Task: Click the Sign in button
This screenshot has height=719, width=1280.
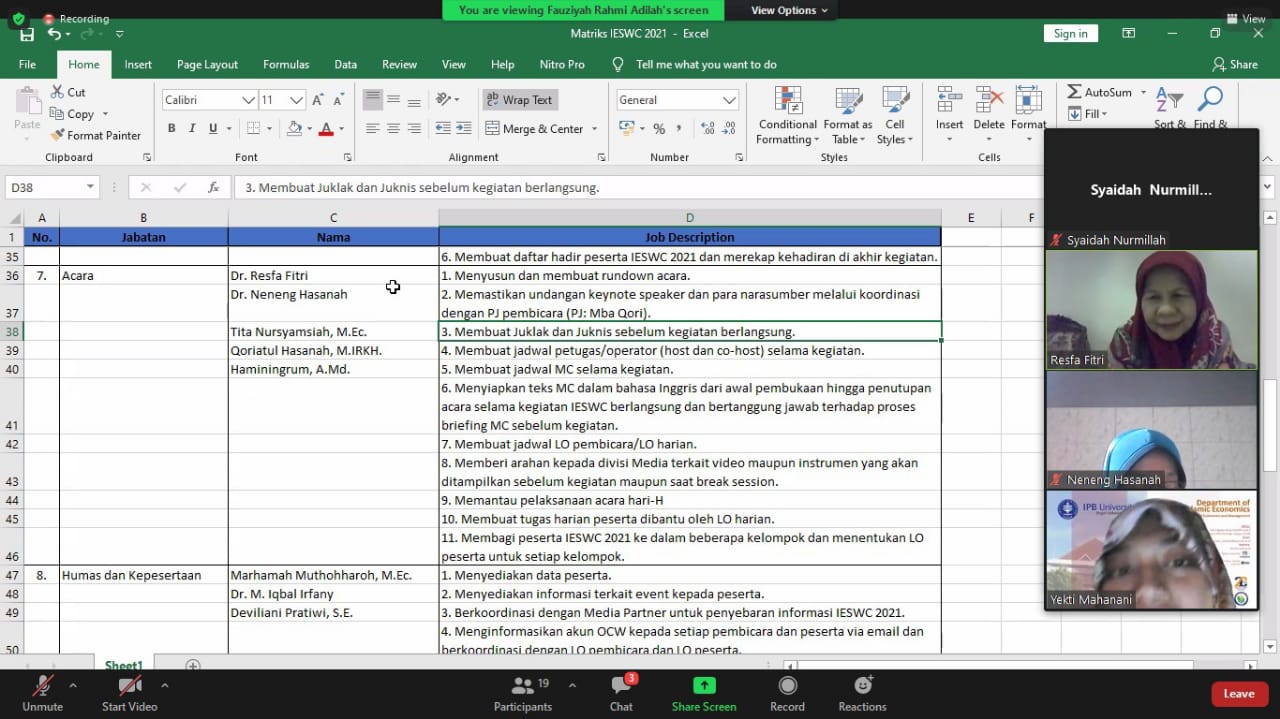Action: point(1070,33)
